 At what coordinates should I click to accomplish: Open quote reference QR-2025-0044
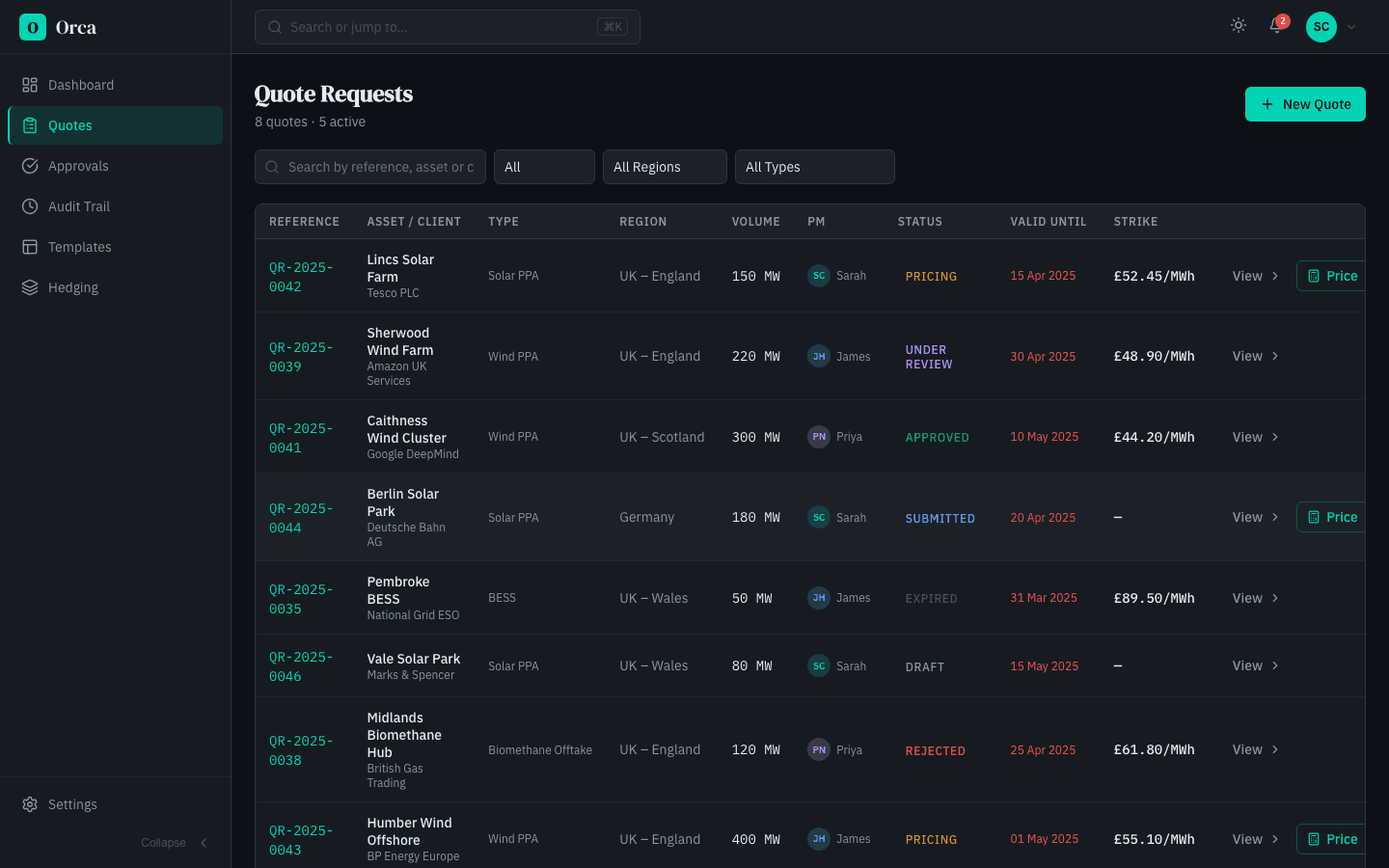click(x=301, y=518)
